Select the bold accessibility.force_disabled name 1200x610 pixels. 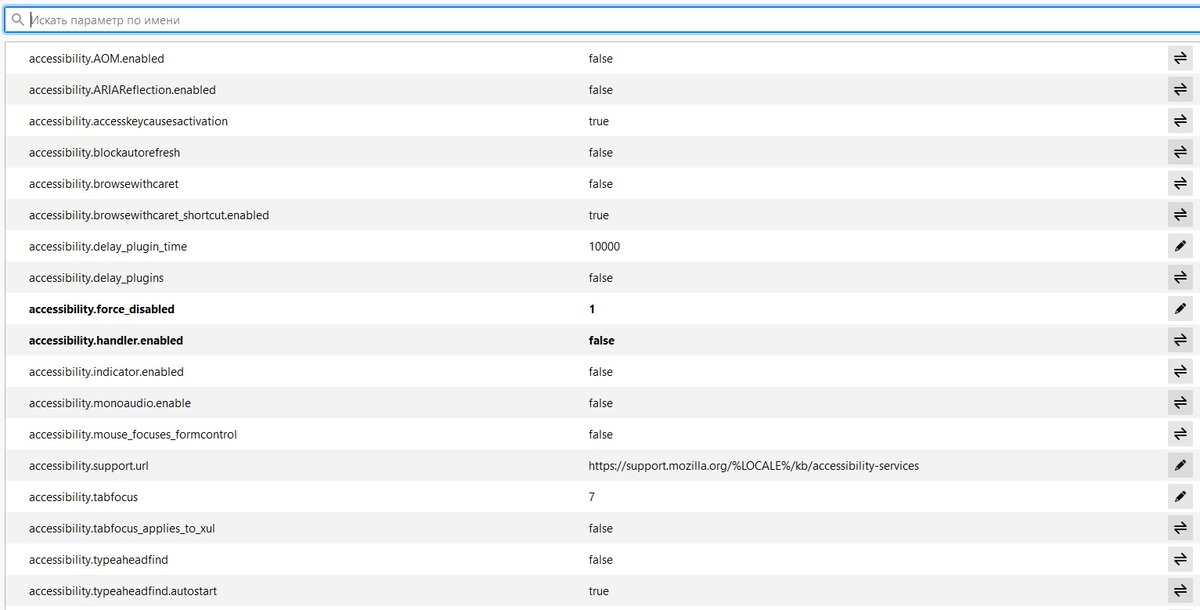(x=102, y=309)
